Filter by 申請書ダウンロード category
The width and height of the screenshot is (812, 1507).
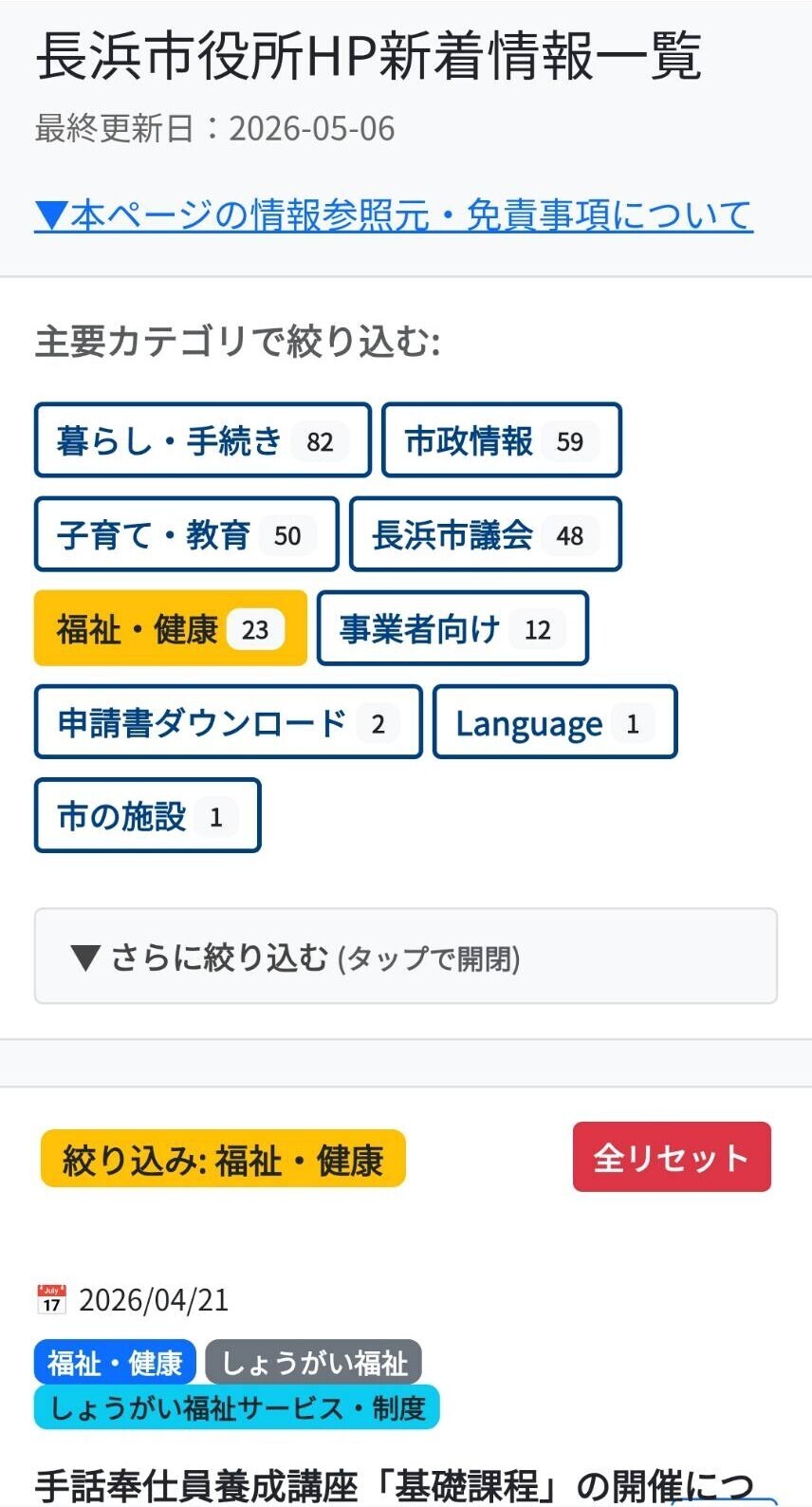coord(228,722)
